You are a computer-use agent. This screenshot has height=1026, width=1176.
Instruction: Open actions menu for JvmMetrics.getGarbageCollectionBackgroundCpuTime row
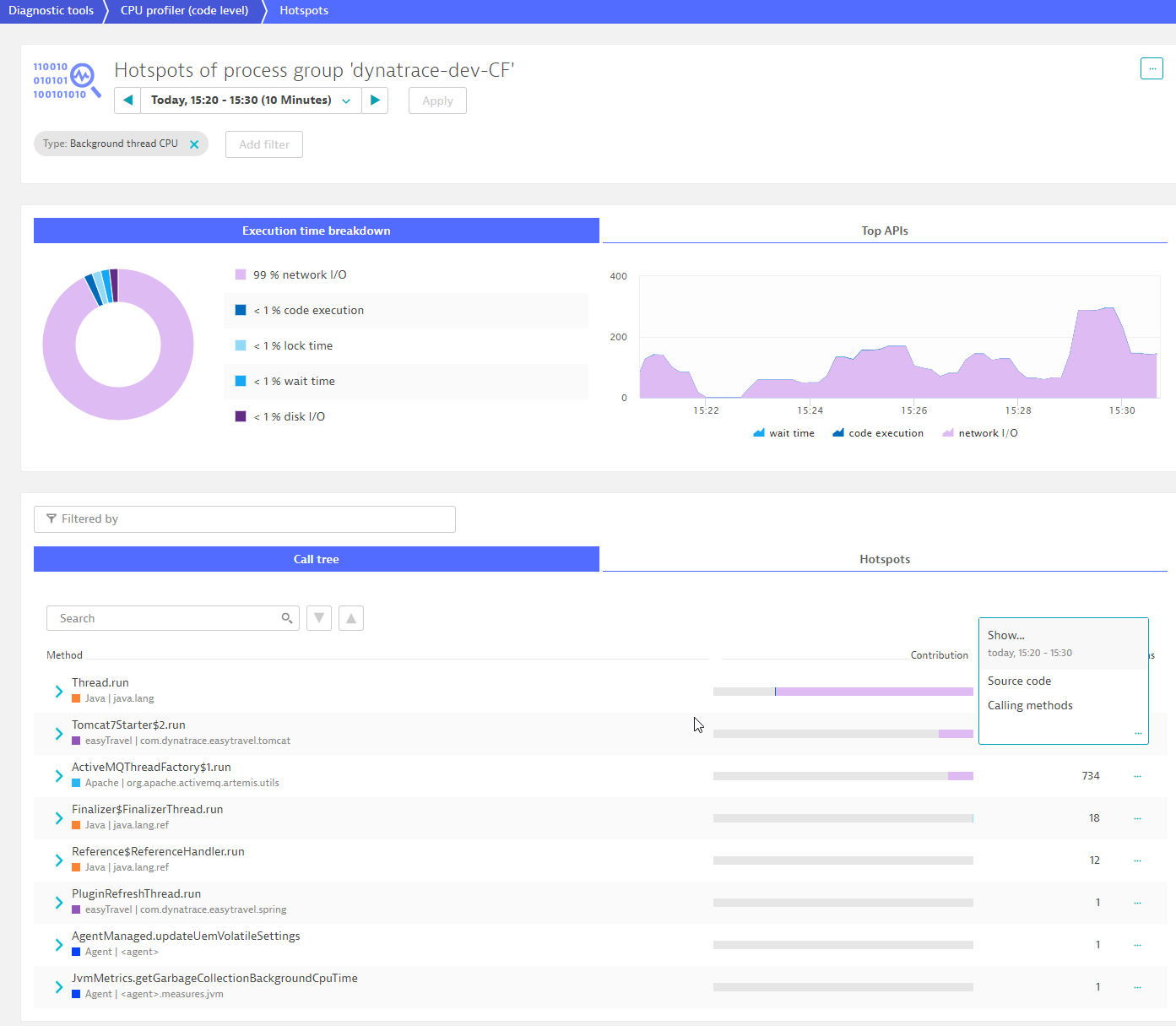point(1137,987)
